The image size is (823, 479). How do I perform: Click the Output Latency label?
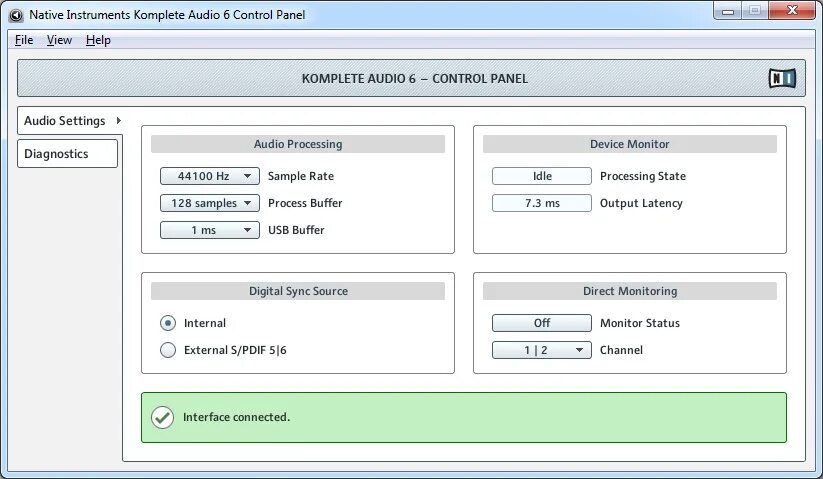click(641, 203)
